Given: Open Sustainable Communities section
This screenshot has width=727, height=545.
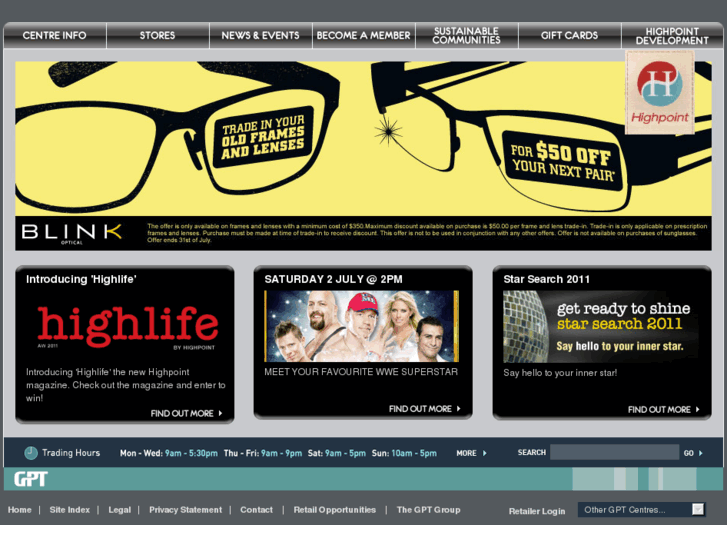Looking at the screenshot, I should pyautogui.click(x=466, y=35).
